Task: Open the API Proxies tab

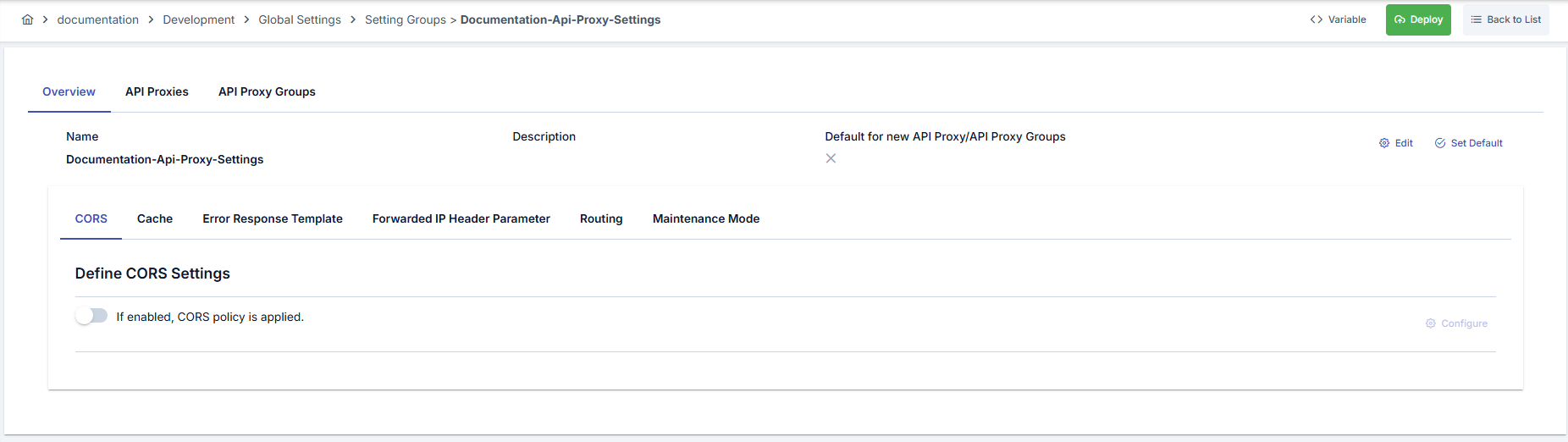Action: [x=157, y=91]
